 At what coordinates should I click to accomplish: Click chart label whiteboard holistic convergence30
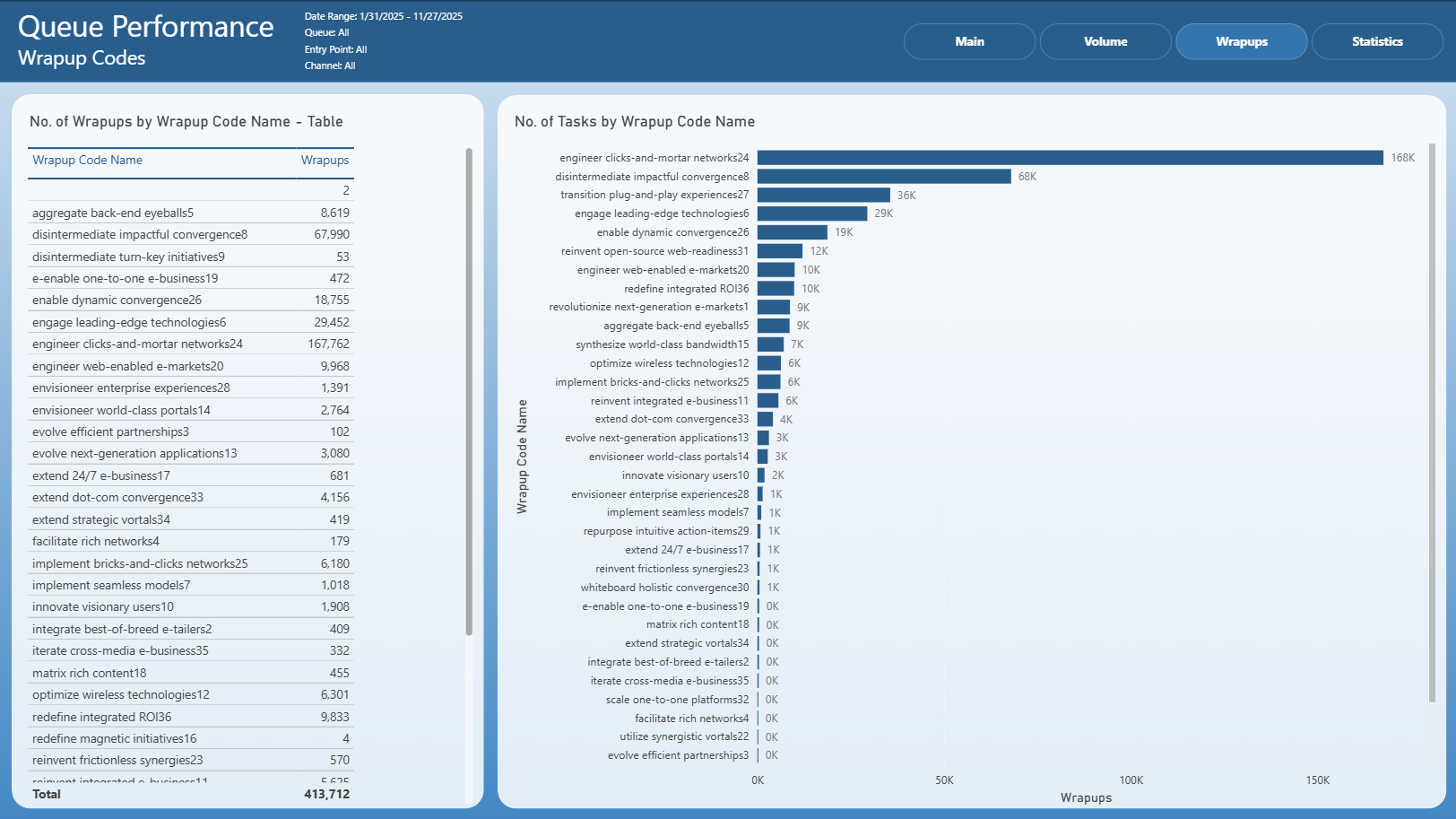coord(664,588)
